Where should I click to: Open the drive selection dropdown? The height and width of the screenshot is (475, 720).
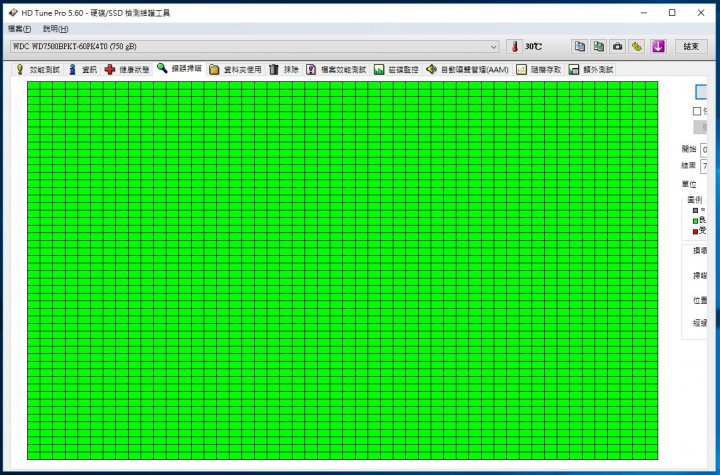coord(254,46)
